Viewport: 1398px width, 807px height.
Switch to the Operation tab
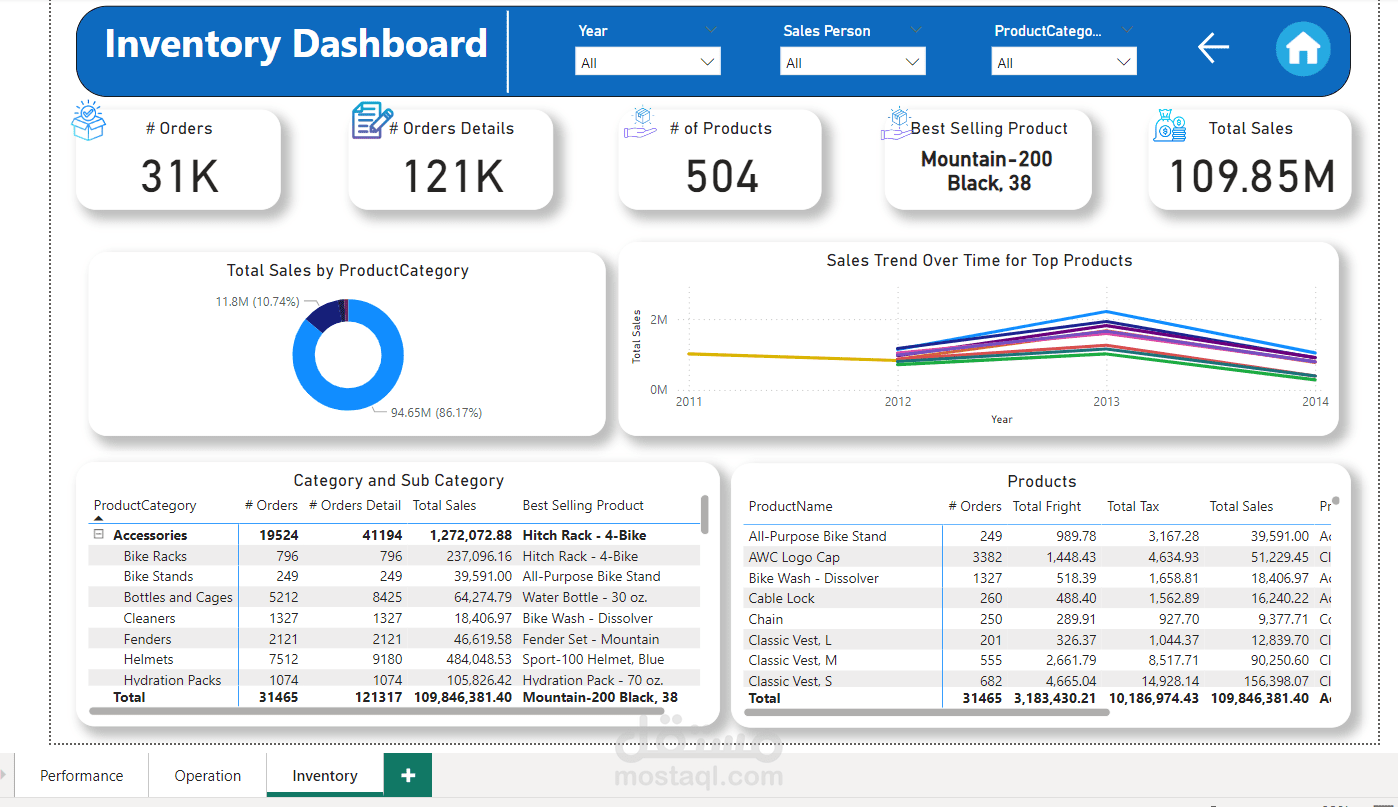208,775
